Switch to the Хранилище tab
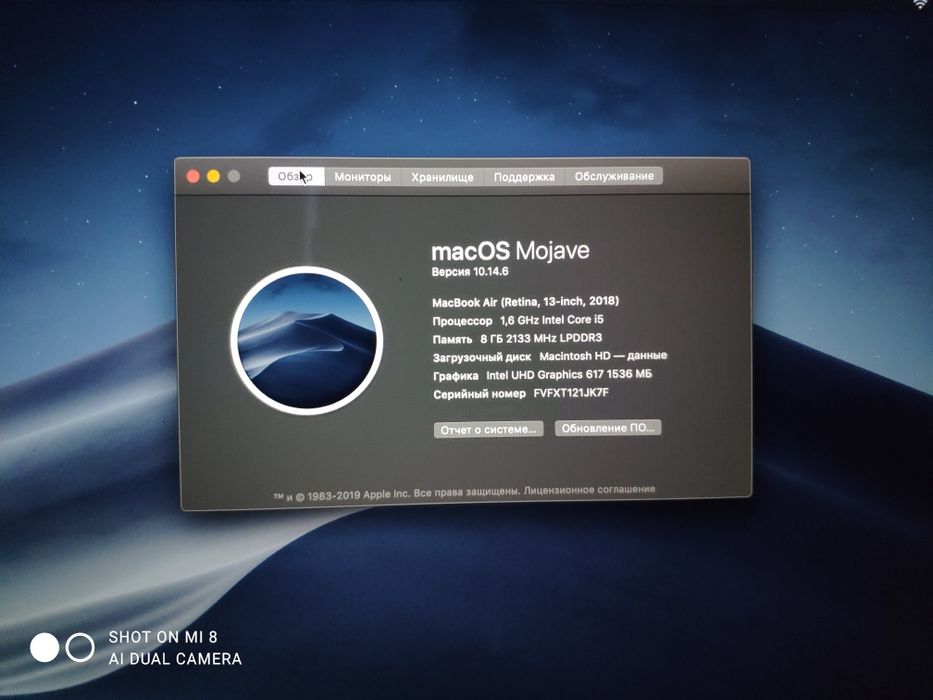933x700 pixels. pyautogui.click(x=442, y=177)
